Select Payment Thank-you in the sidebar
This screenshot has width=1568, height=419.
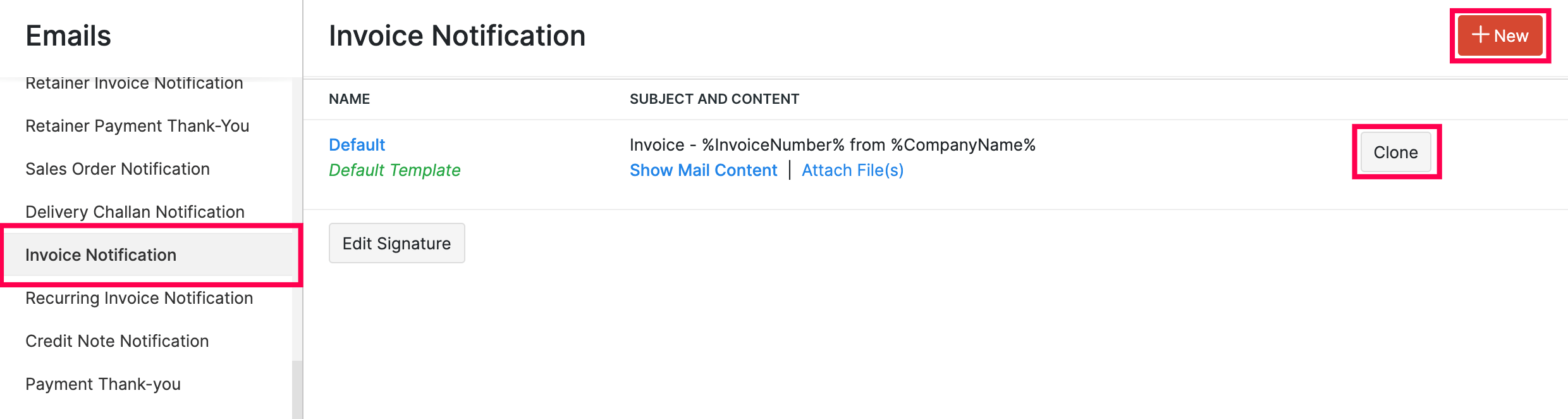pyautogui.click(x=103, y=384)
